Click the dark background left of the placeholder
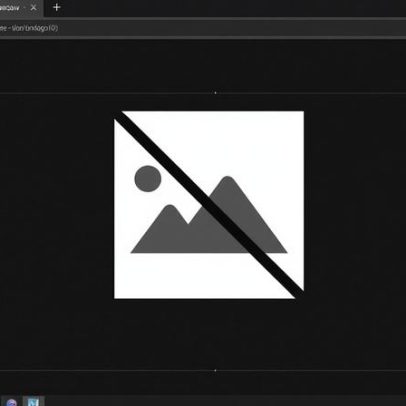Image resolution: width=406 pixels, height=406 pixels. (57, 205)
